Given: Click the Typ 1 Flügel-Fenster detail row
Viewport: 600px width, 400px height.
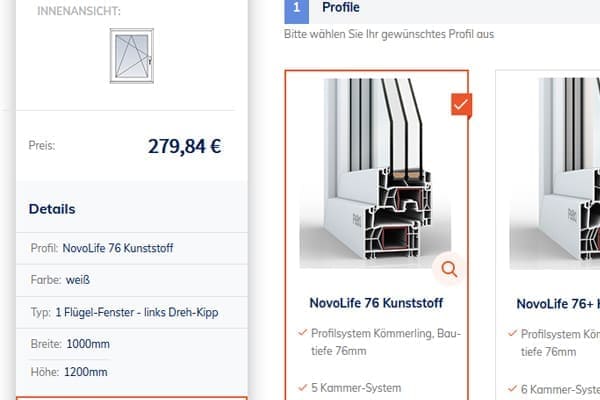Looking at the screenshot, I should coord(132,312).
